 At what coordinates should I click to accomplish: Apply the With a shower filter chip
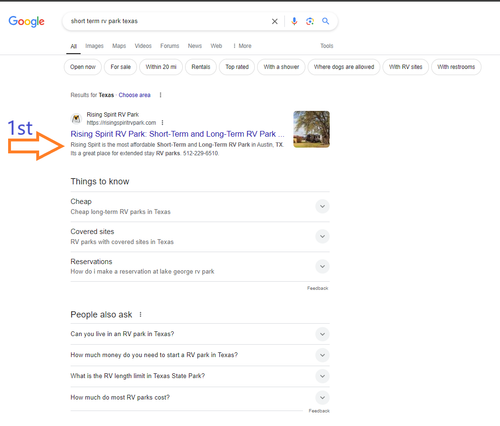click(x=281, y=67)
